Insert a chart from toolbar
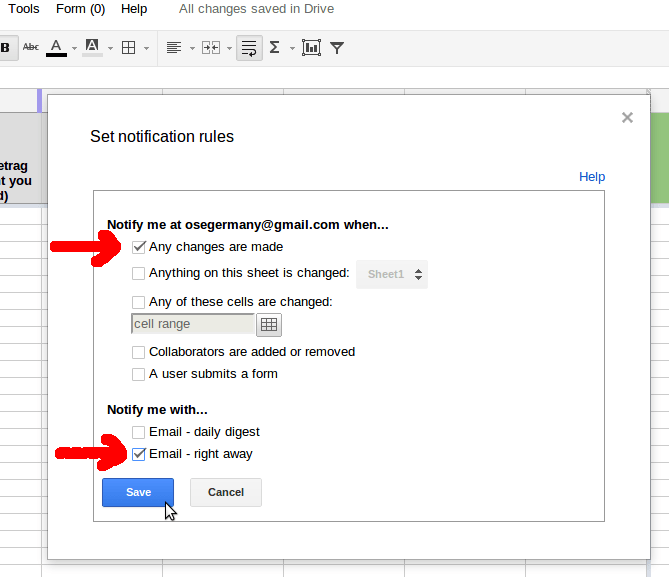Image resolution: width=669 pixels, height=577 pixels. tap(311, 47)
